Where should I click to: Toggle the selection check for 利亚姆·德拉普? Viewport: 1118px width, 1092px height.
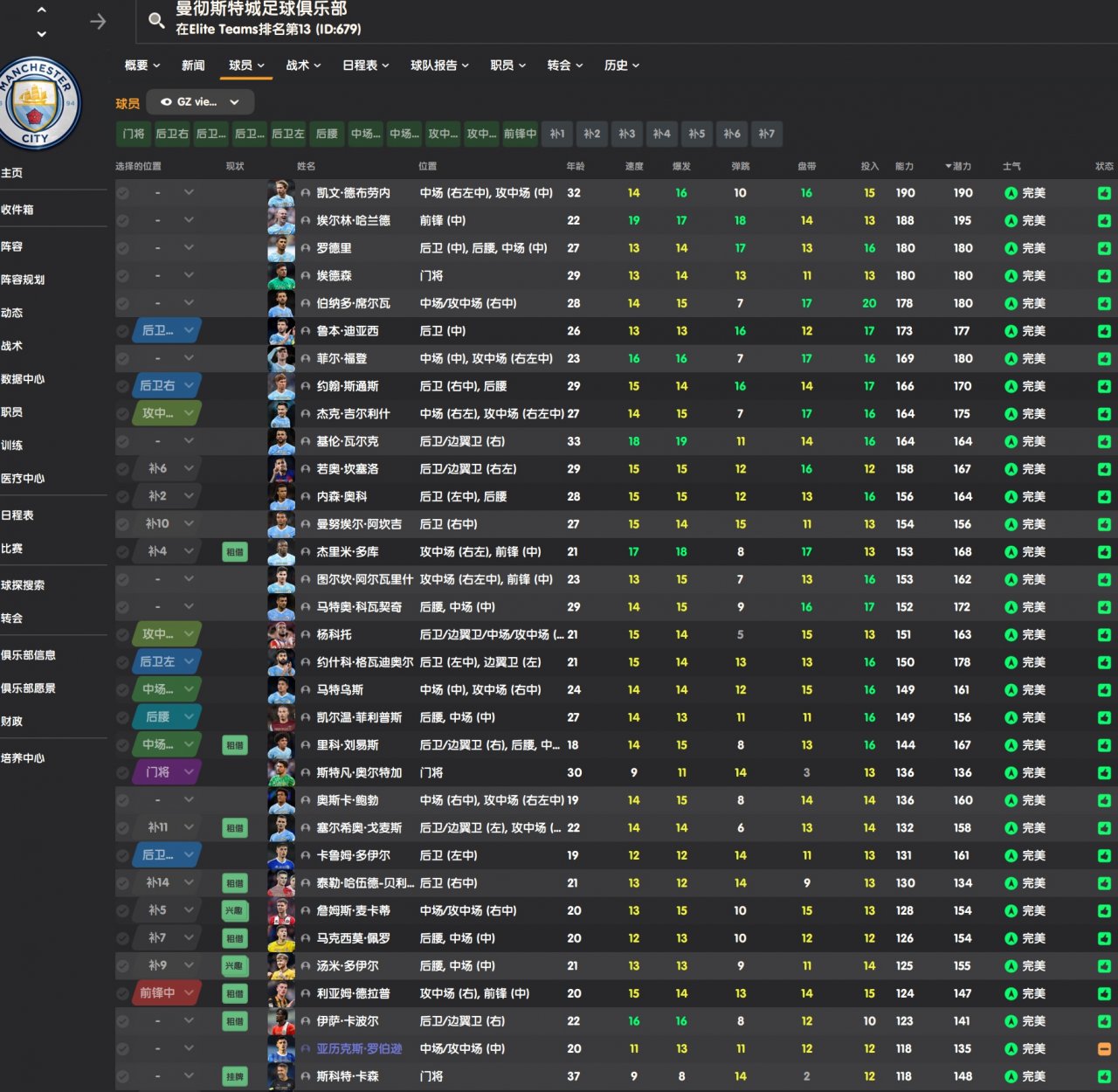click(x=123, y=994)
